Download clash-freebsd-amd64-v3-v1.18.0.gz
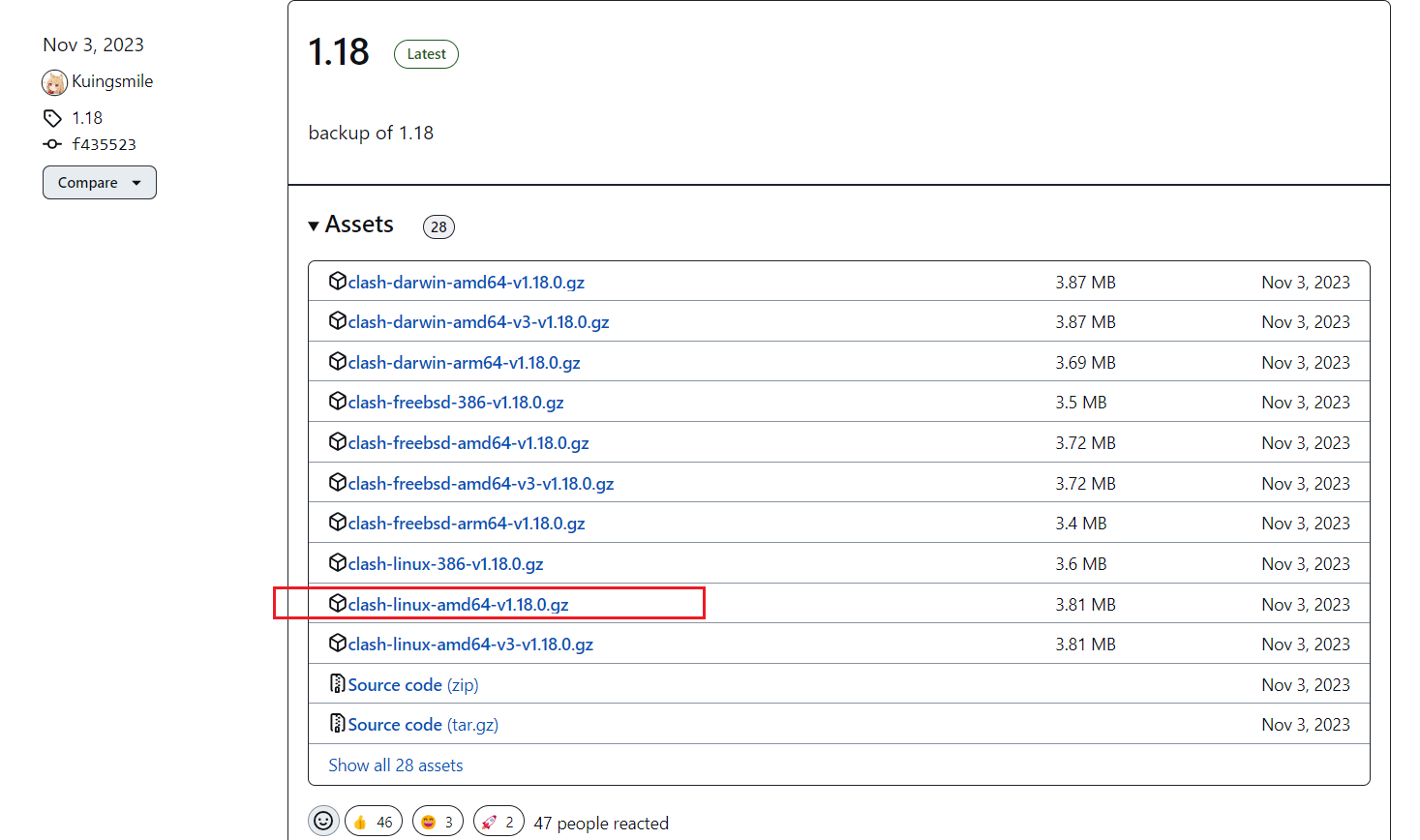Screen dimensions: 1420x840 point(480,484)
